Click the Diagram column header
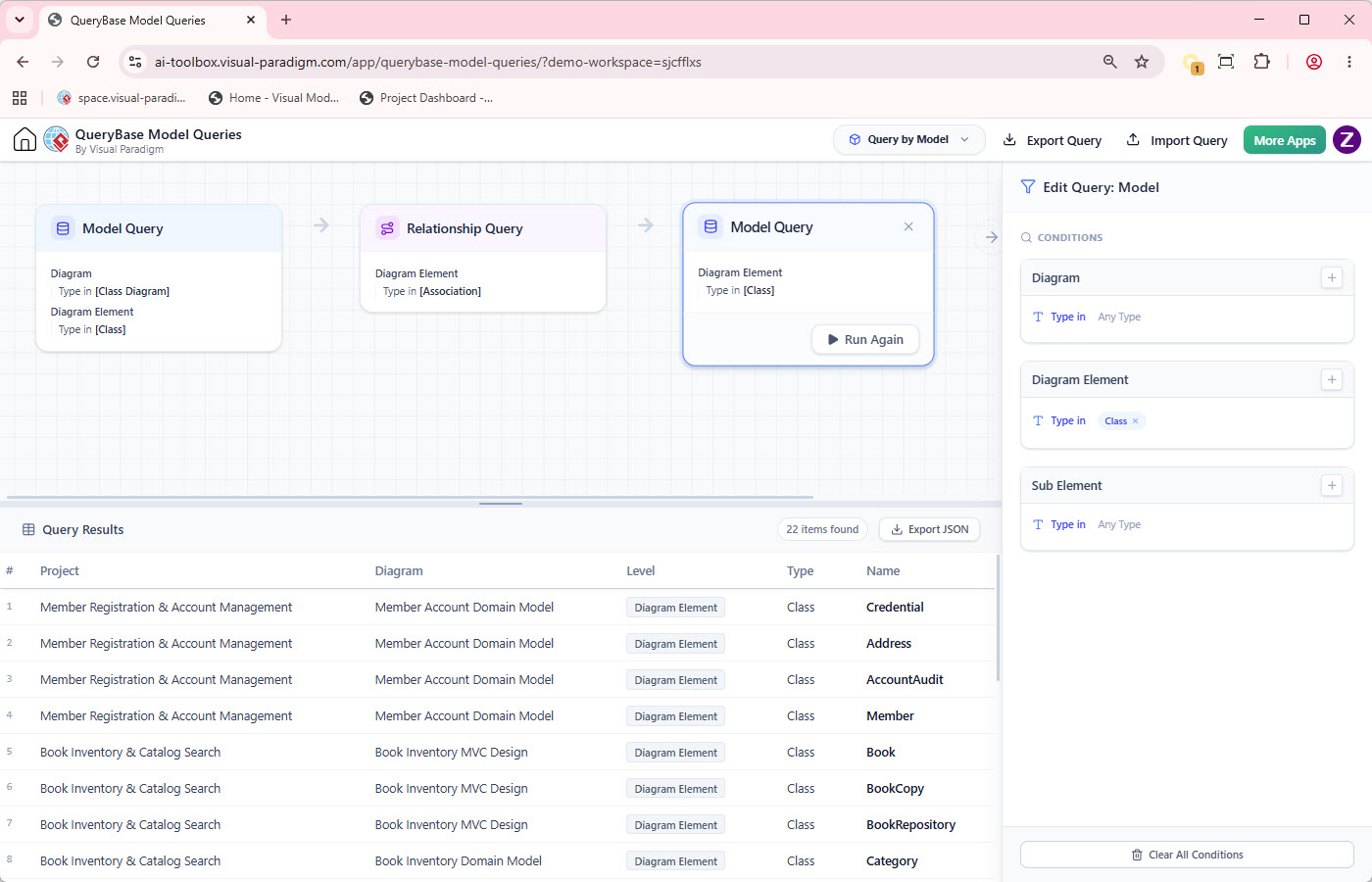Image resolution: width=1372 pixels, height=882 pixels. pyautogui.click(x=399, y=570)
